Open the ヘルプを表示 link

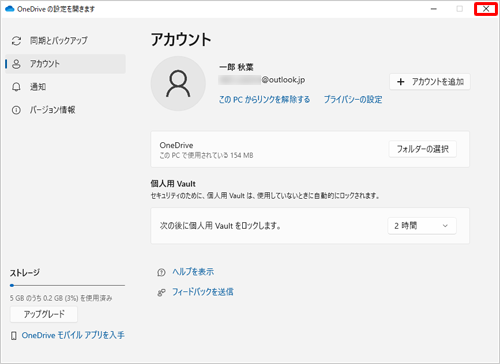(x=193, y=272)
